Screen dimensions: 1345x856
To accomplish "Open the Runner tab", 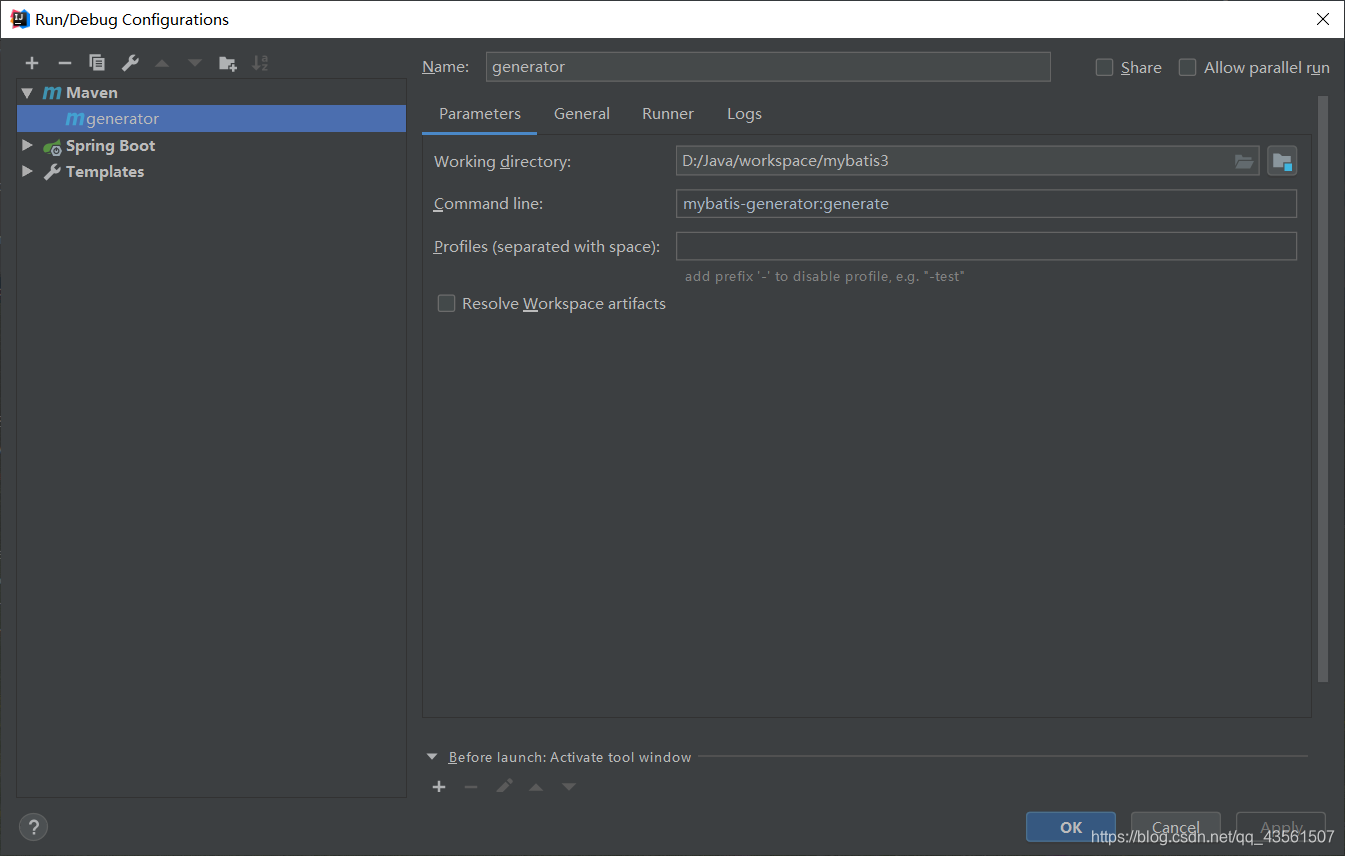I will pos(668,113).
